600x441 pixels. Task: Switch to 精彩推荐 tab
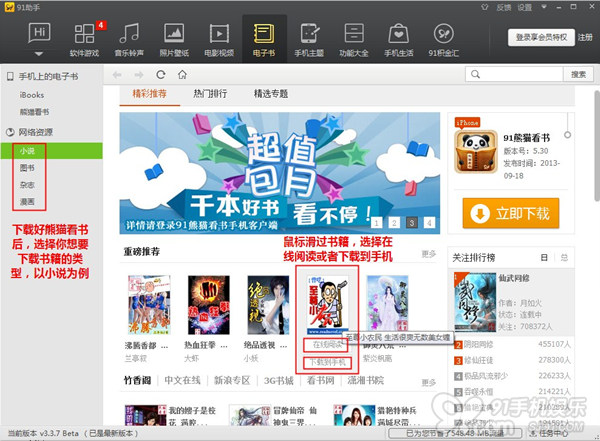pos(150,94)
